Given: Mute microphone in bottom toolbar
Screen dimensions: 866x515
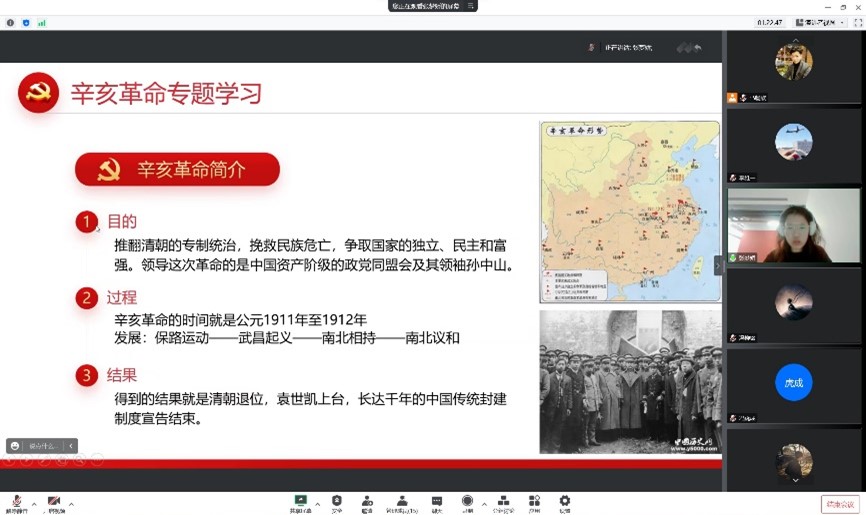Looking at the screenshot, I should (16, 502).
